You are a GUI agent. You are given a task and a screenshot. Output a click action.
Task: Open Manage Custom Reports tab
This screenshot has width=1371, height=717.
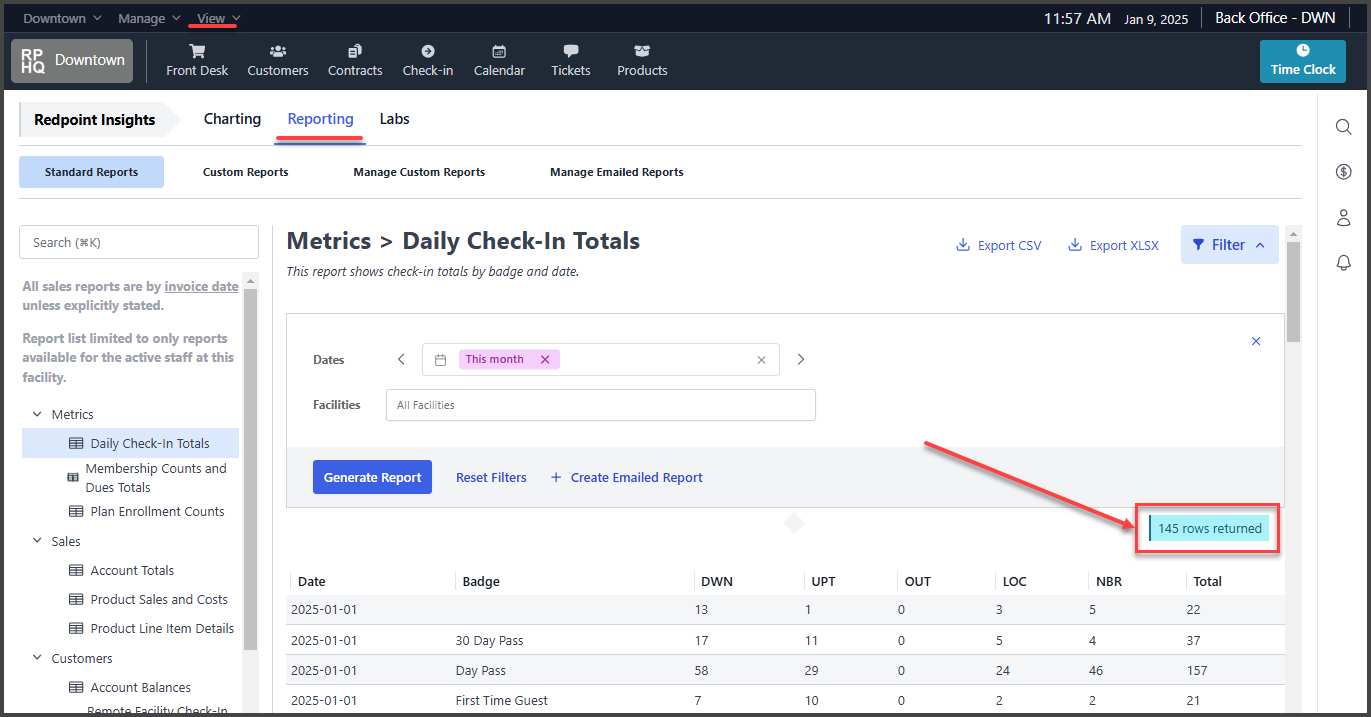point(419,172)
